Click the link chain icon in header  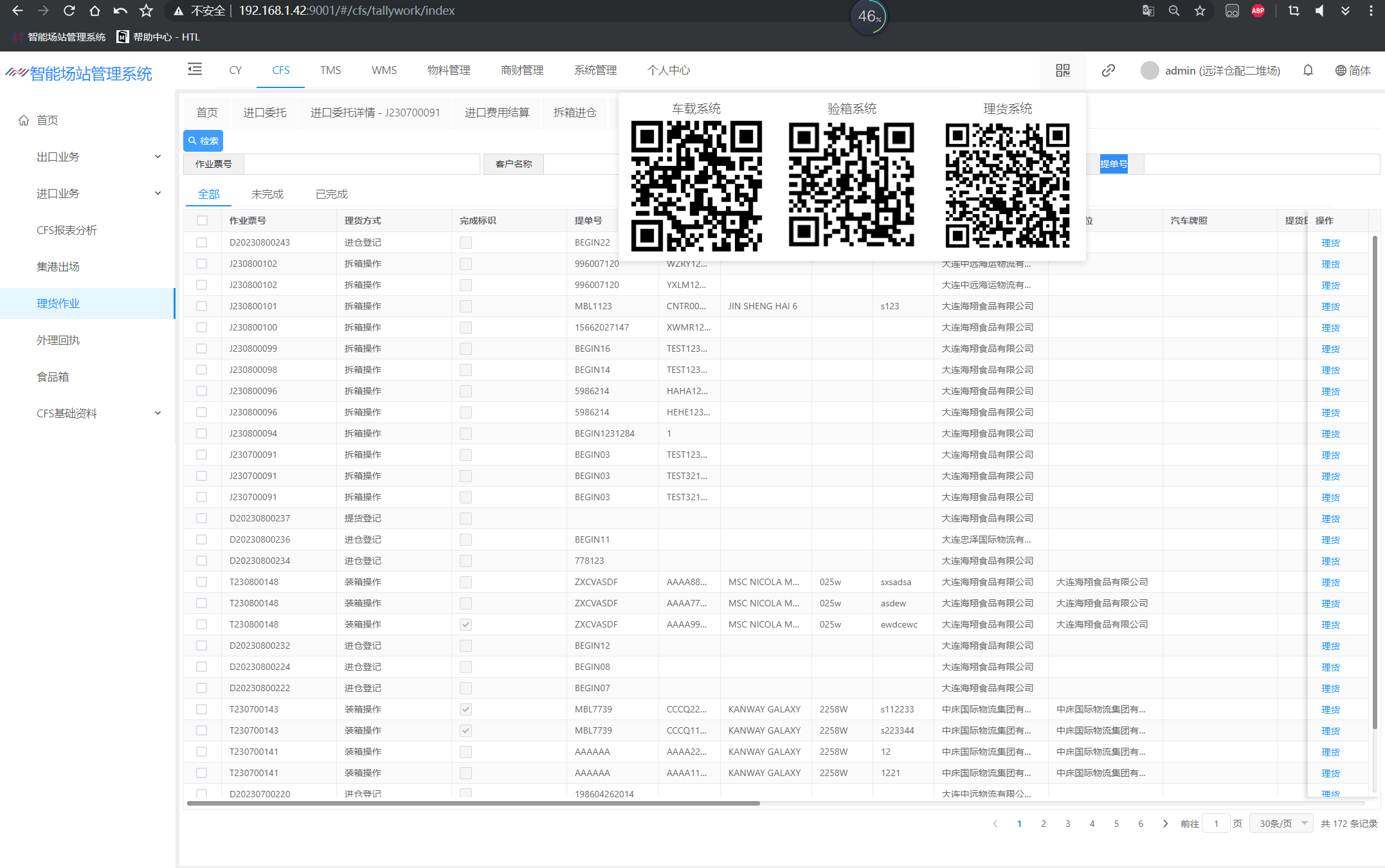click(1108, 71)
